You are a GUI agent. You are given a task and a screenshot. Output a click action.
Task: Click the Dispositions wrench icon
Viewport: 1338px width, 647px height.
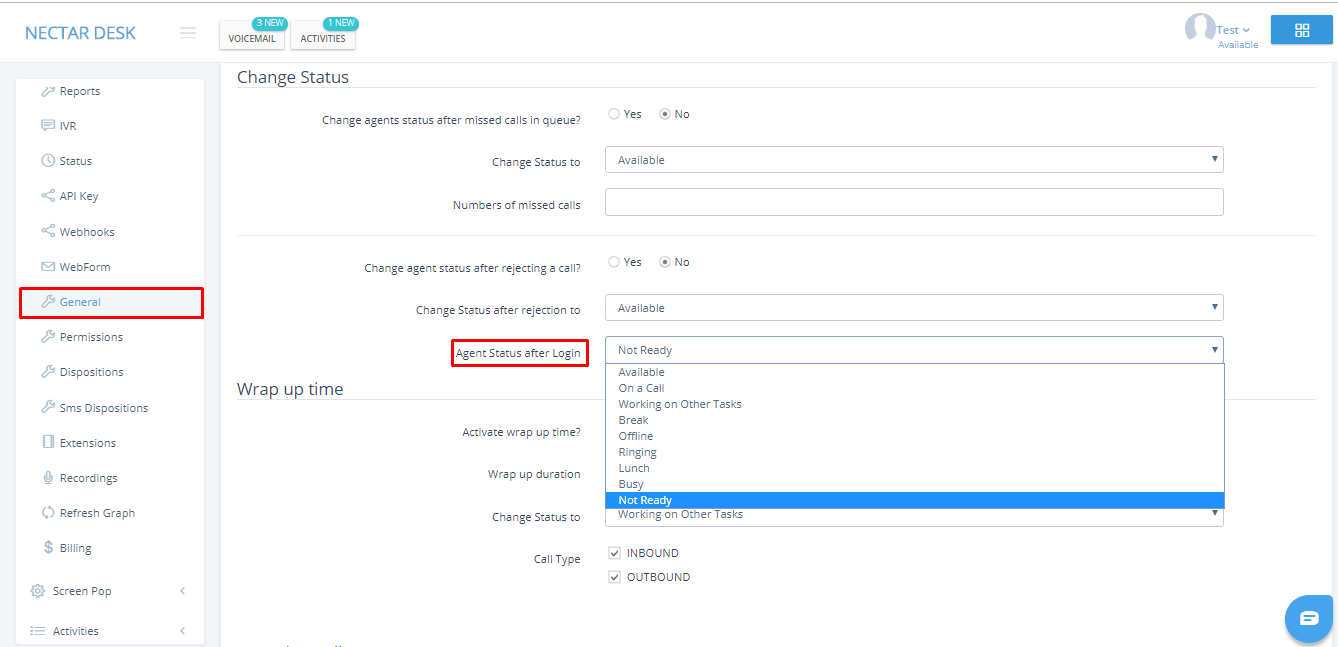(x=48, y=372)
